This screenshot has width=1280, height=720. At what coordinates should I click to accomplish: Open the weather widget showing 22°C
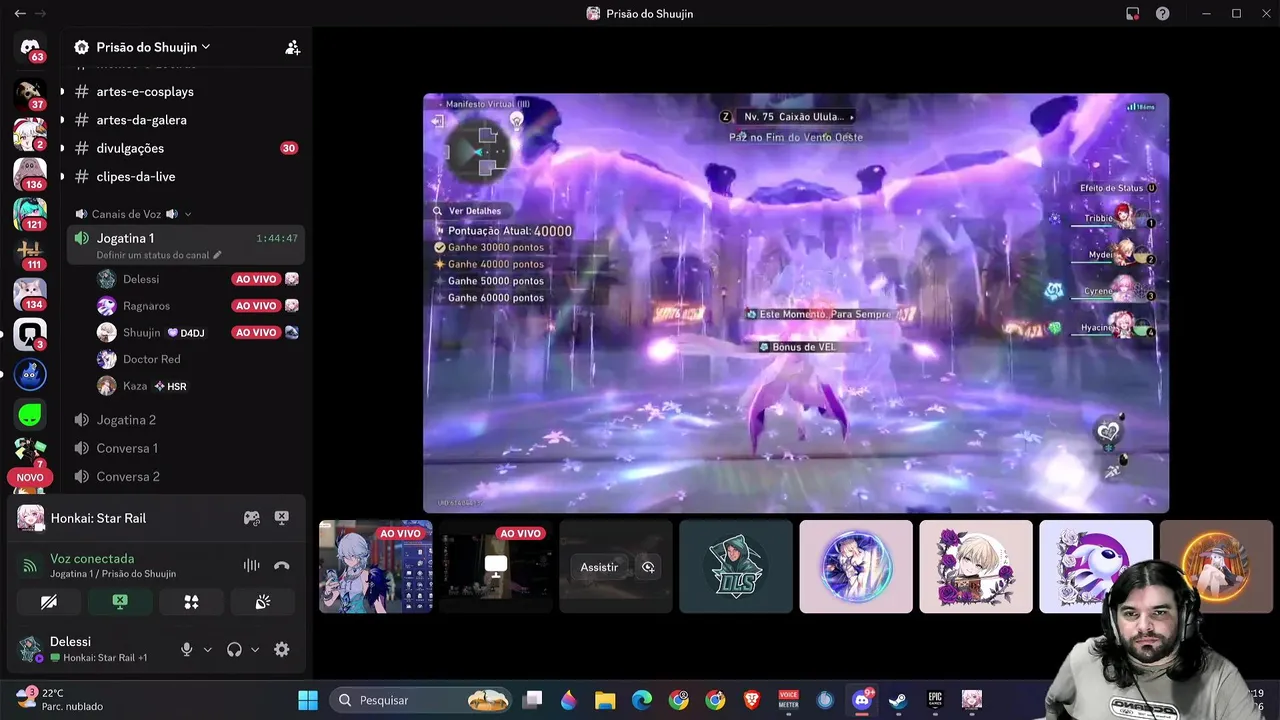pos(58,699)
